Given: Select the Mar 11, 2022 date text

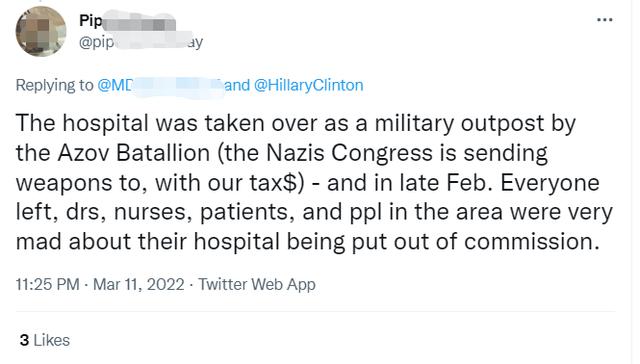Looking at the screenshot, I should [139, 284].
